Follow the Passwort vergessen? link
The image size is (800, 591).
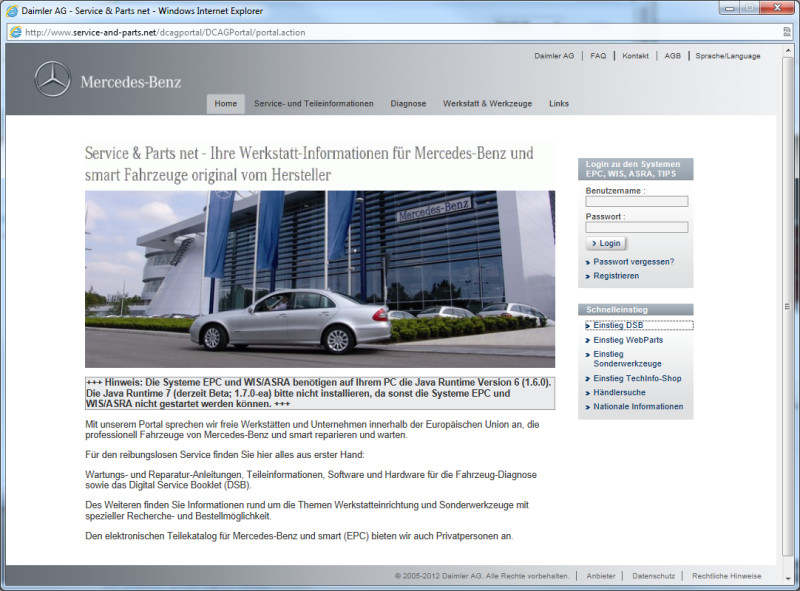pyautogui.click(x=633, y=261)
